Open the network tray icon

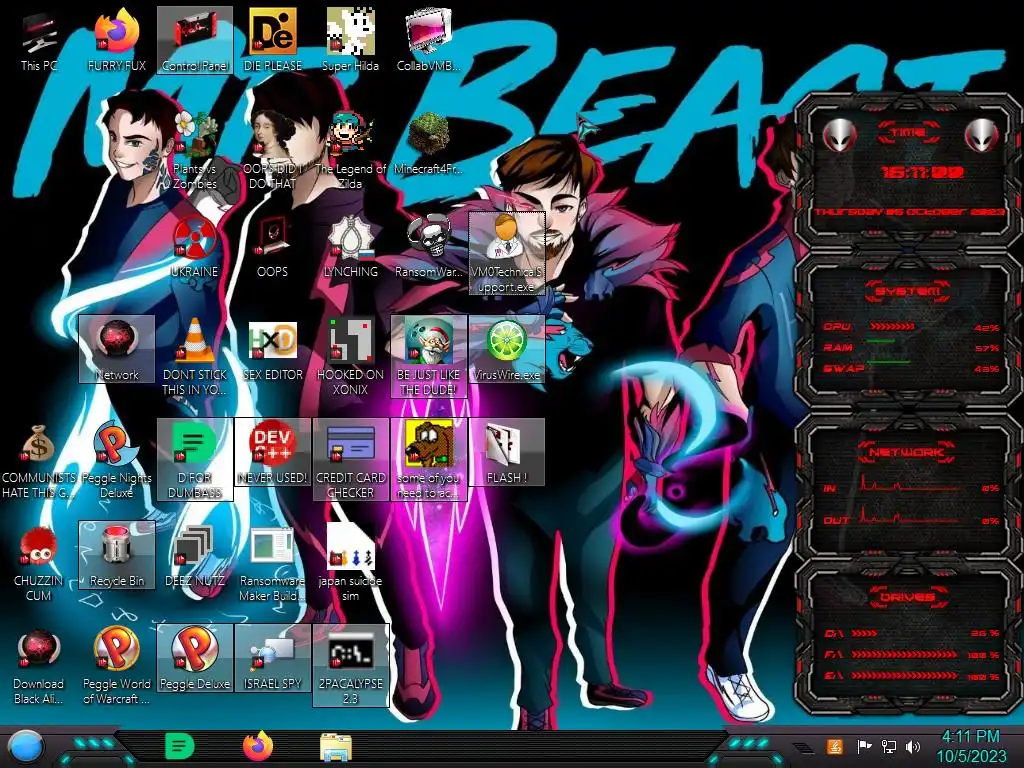[x=889, y=746]
